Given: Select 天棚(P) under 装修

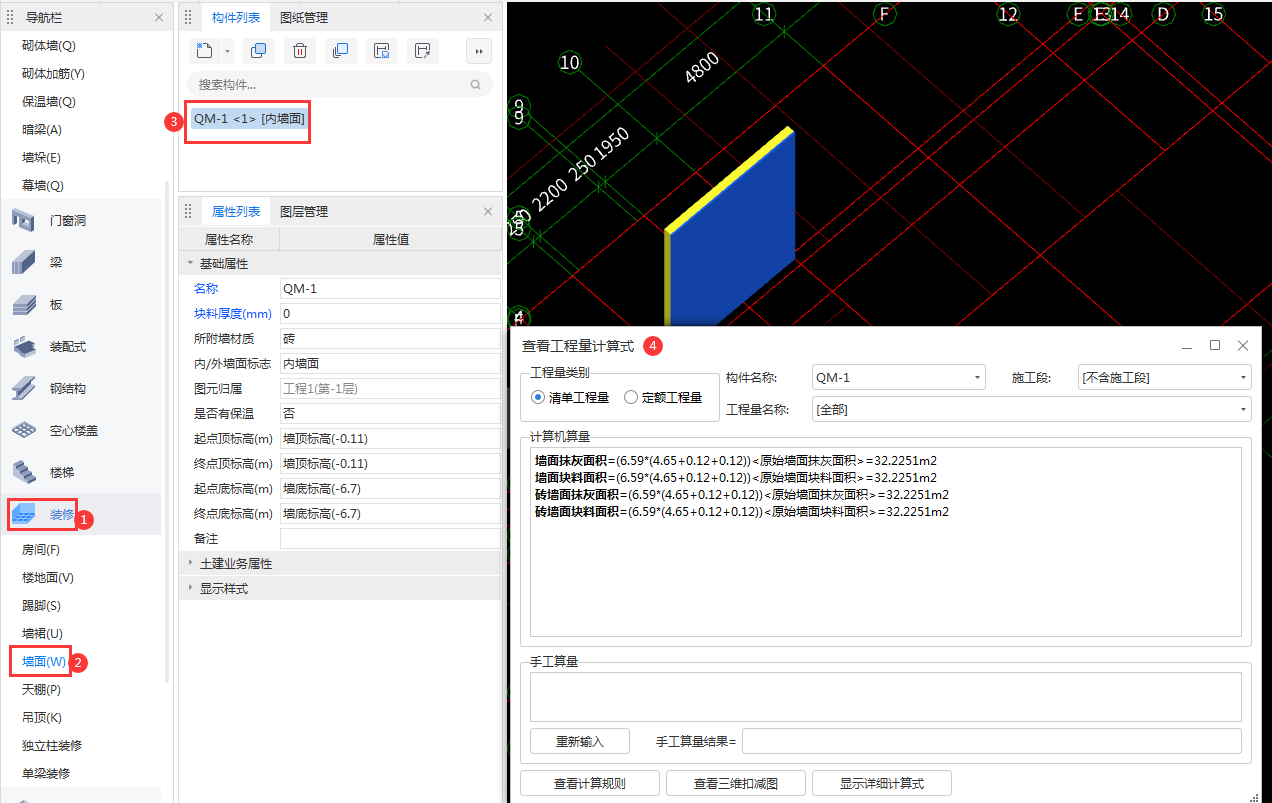Looking at the screenshot, I should click(x=41, y=689).
